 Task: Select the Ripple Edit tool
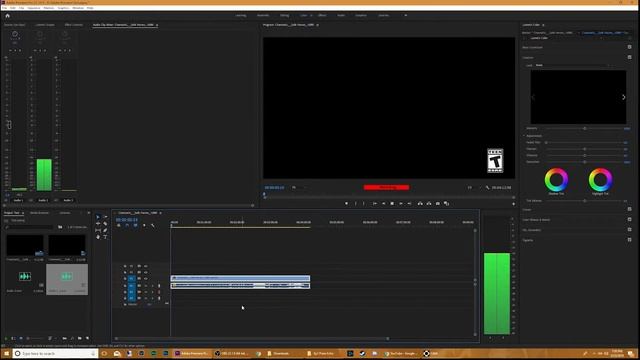coord(98,224)
